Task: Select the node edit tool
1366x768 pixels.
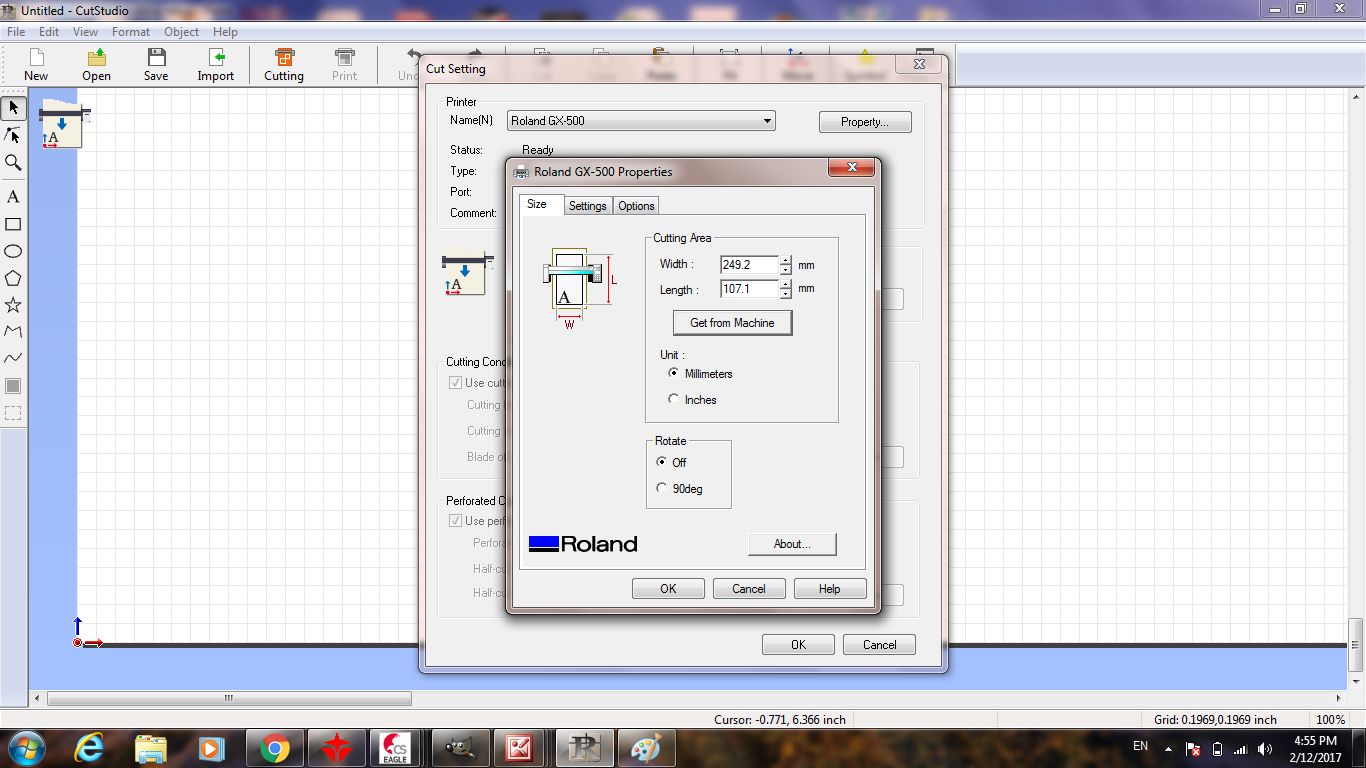Action: coord(13,135)
